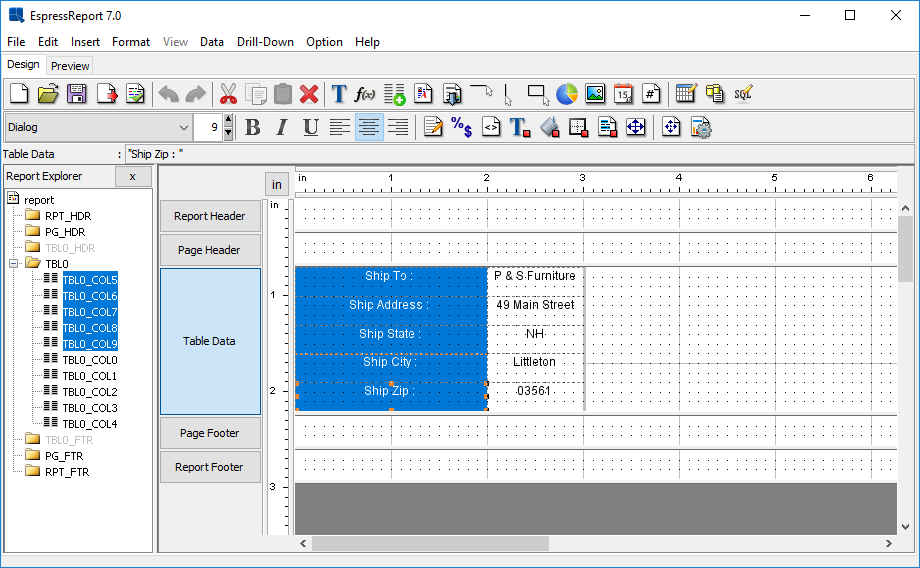Image resolution: width=920 pixels, height=568 pixels.
Task: Toggle center alignment
Action: [369, 127]
